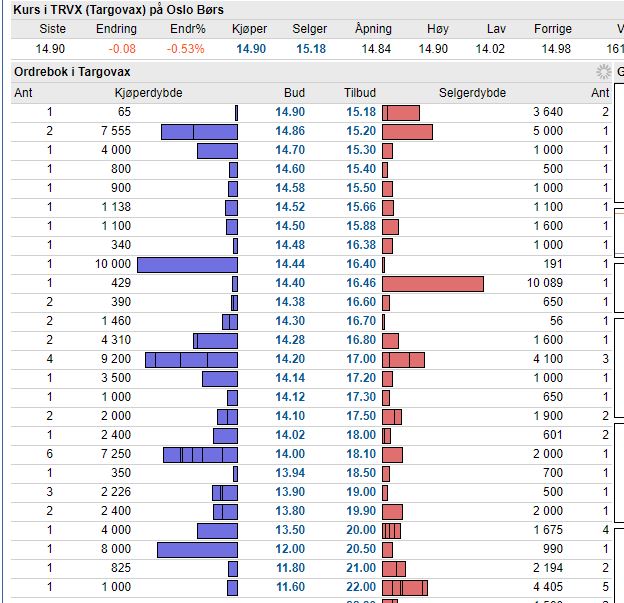Click the Endring column header
The height and width of the screenshot is (603, 624).
[x=116, y=29]
